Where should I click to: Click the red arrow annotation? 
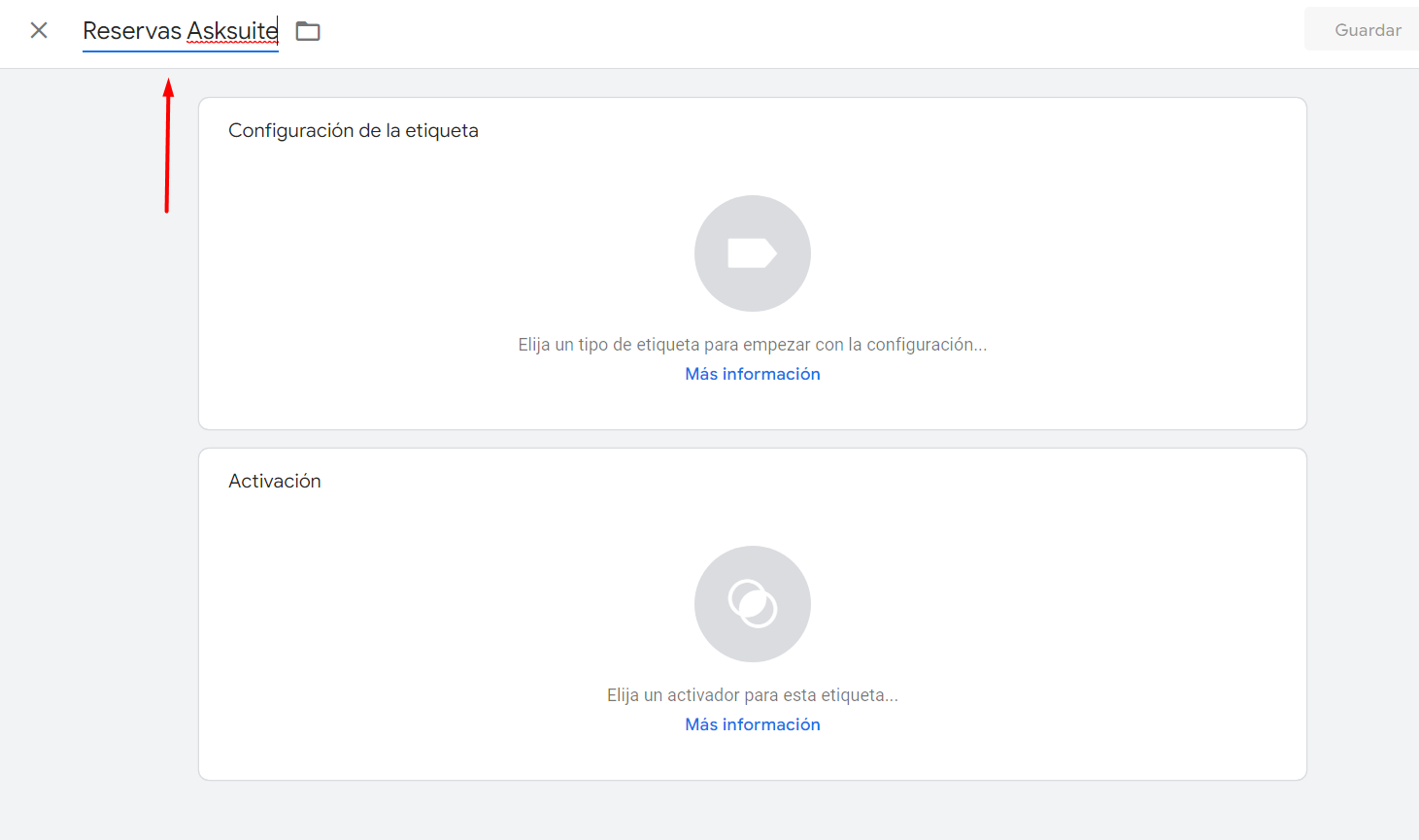pyautogui.click(x=168, y=146)
